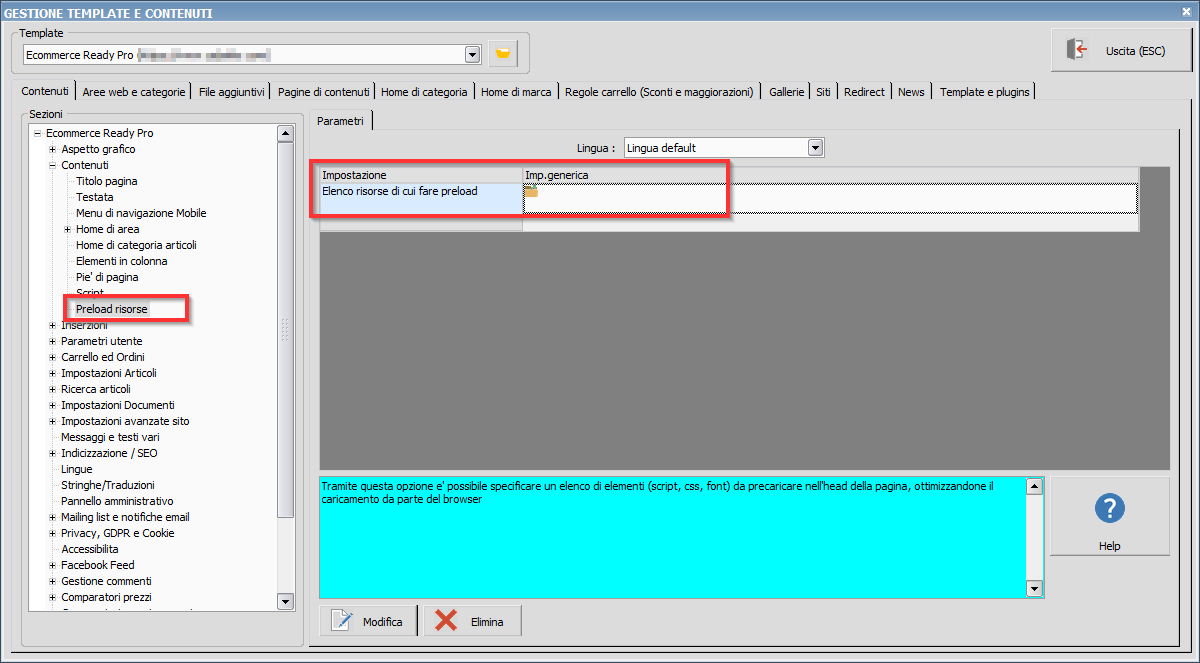Expand the Aspetto grafico tree node
The image size is (1200, 663).
coord(52,149)
